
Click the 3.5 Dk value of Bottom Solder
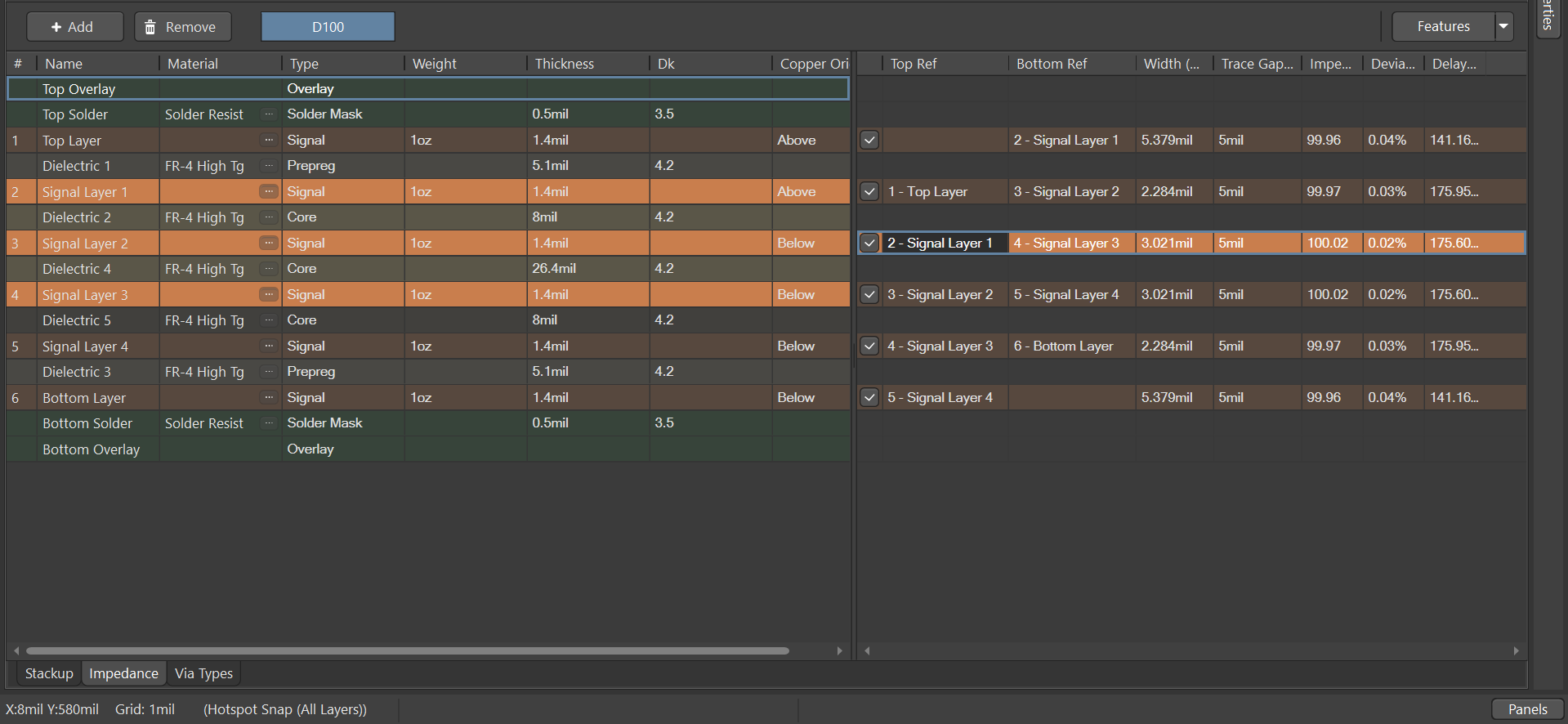[x=710, y=423]
